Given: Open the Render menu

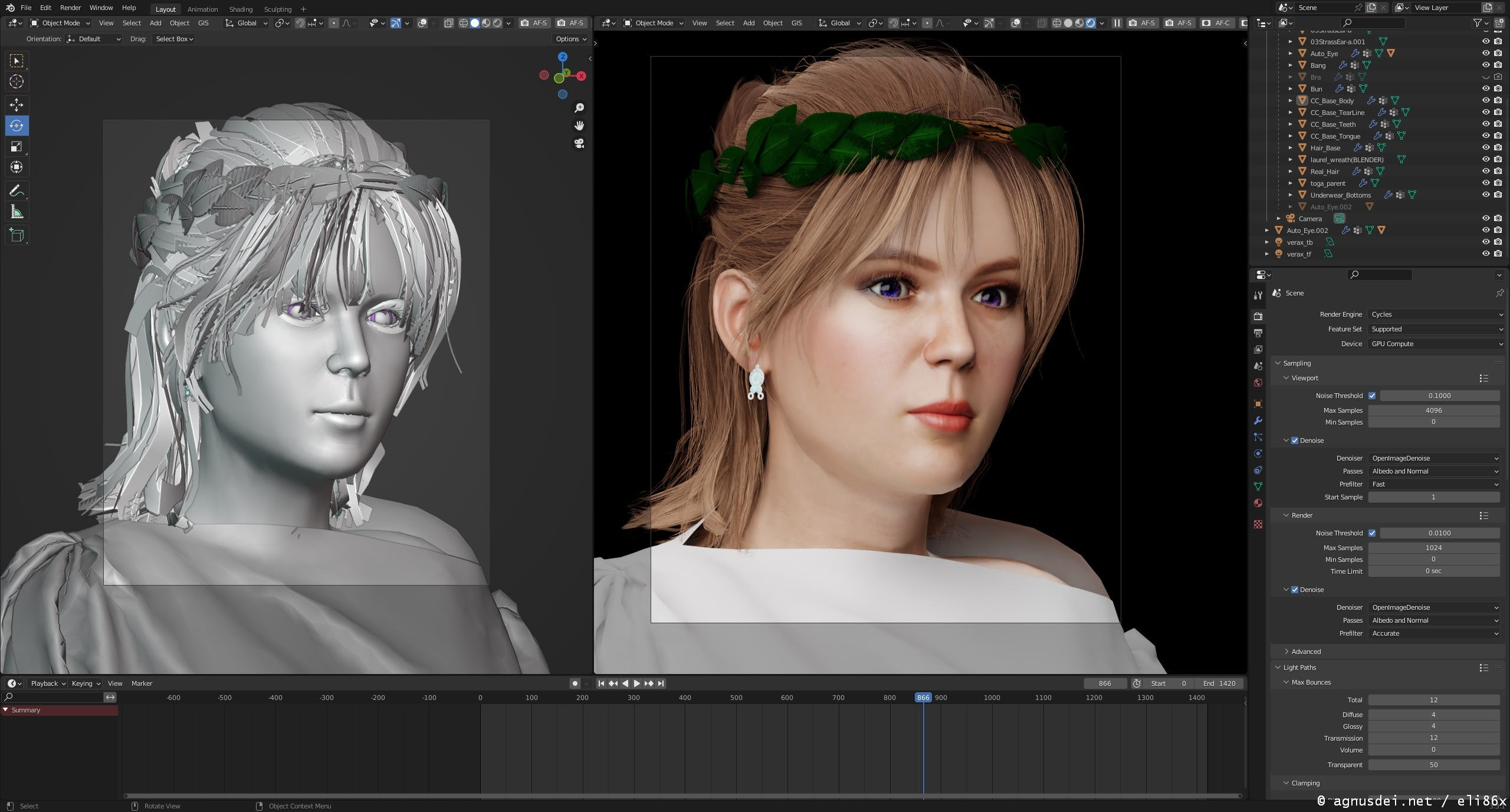Looking at the screenshot, I should click(70, 8).
